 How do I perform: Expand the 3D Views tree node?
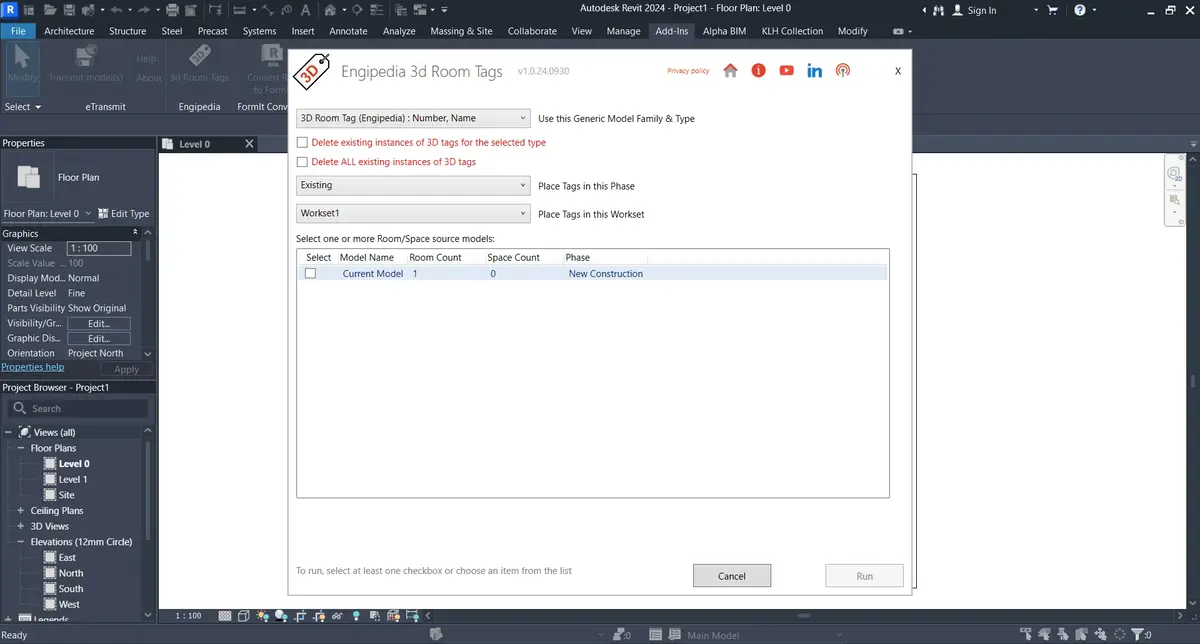(x=20, y=526)
